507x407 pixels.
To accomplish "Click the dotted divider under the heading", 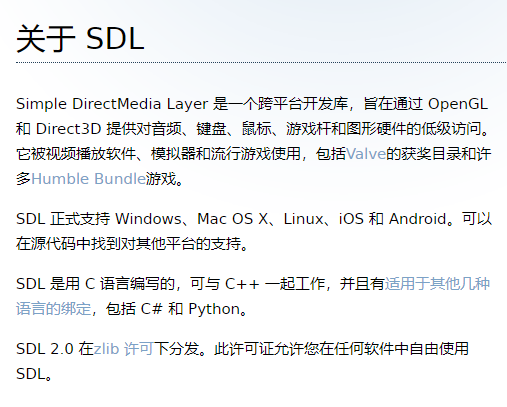I will (261, 62).
